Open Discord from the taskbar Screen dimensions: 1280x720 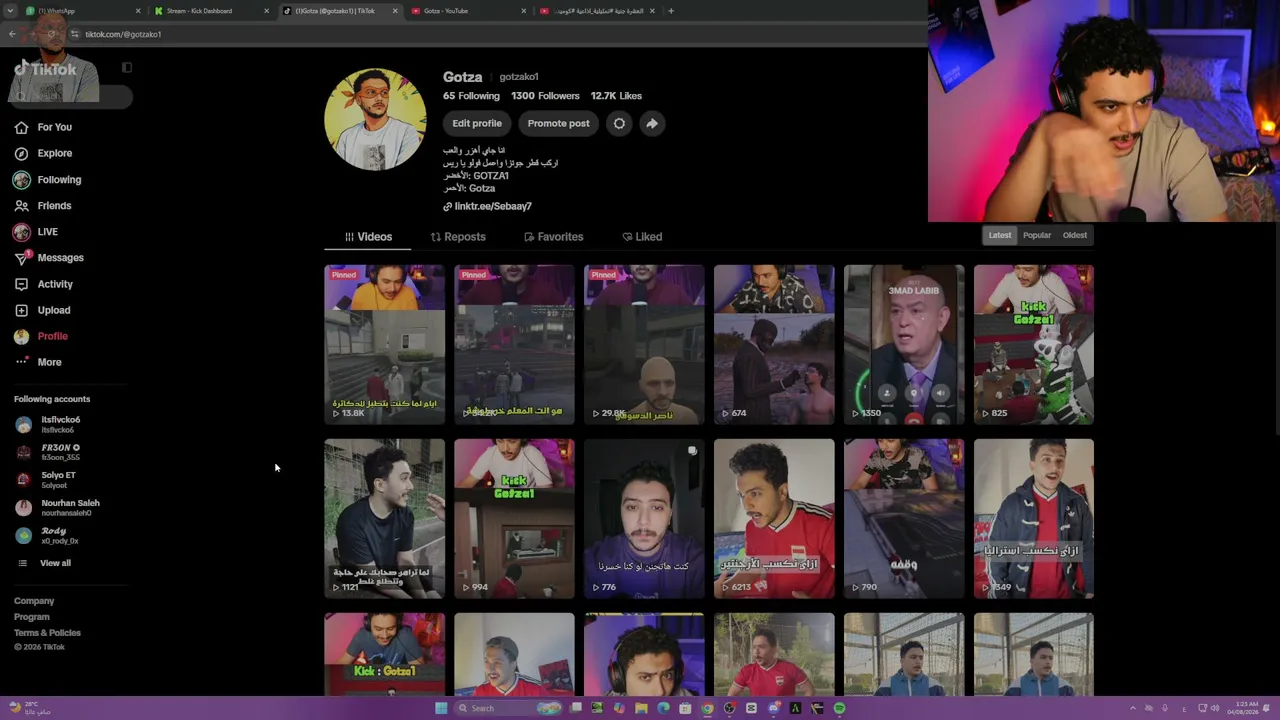[x=773, y=708]
